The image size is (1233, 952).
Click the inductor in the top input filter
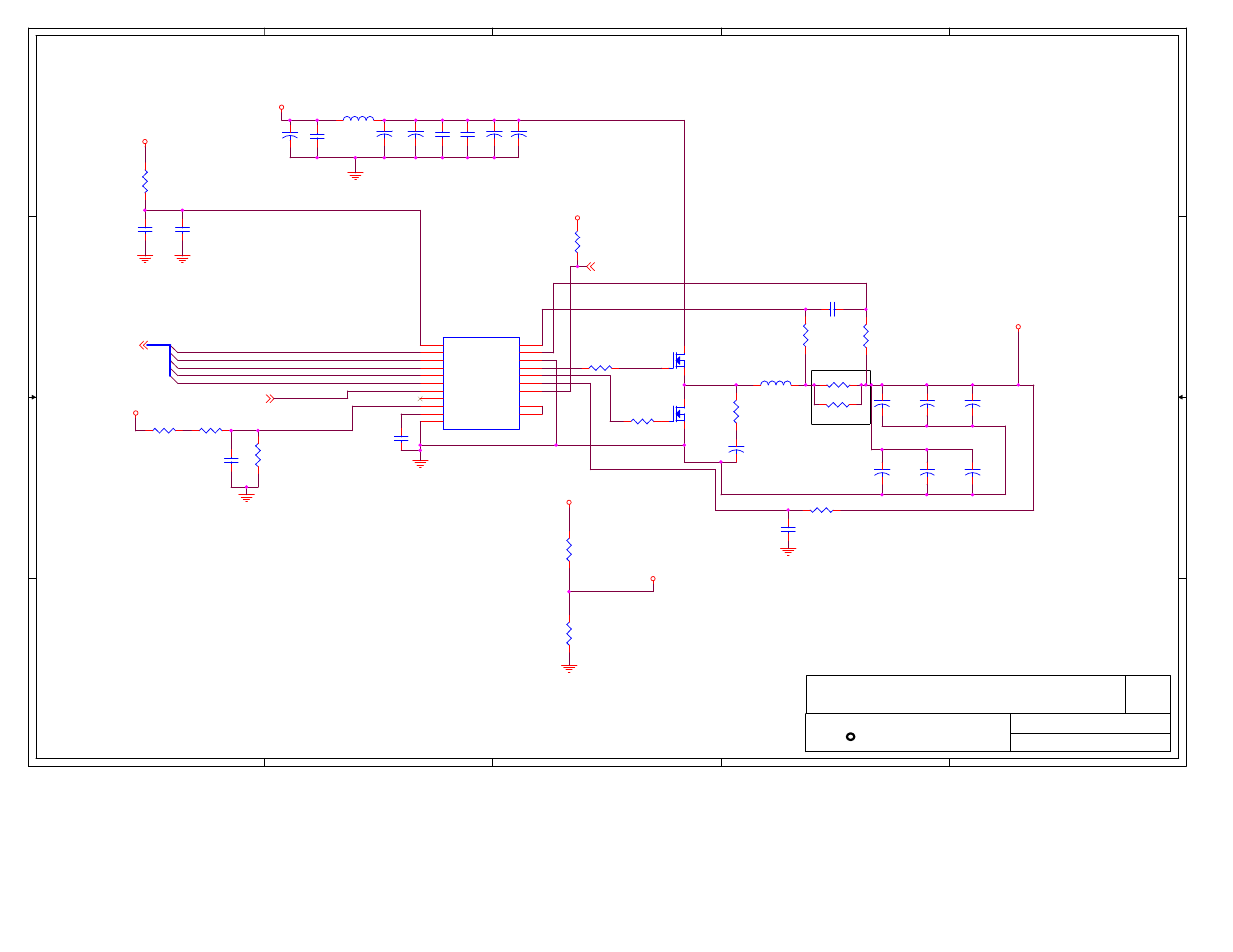(x=358, y=118)
